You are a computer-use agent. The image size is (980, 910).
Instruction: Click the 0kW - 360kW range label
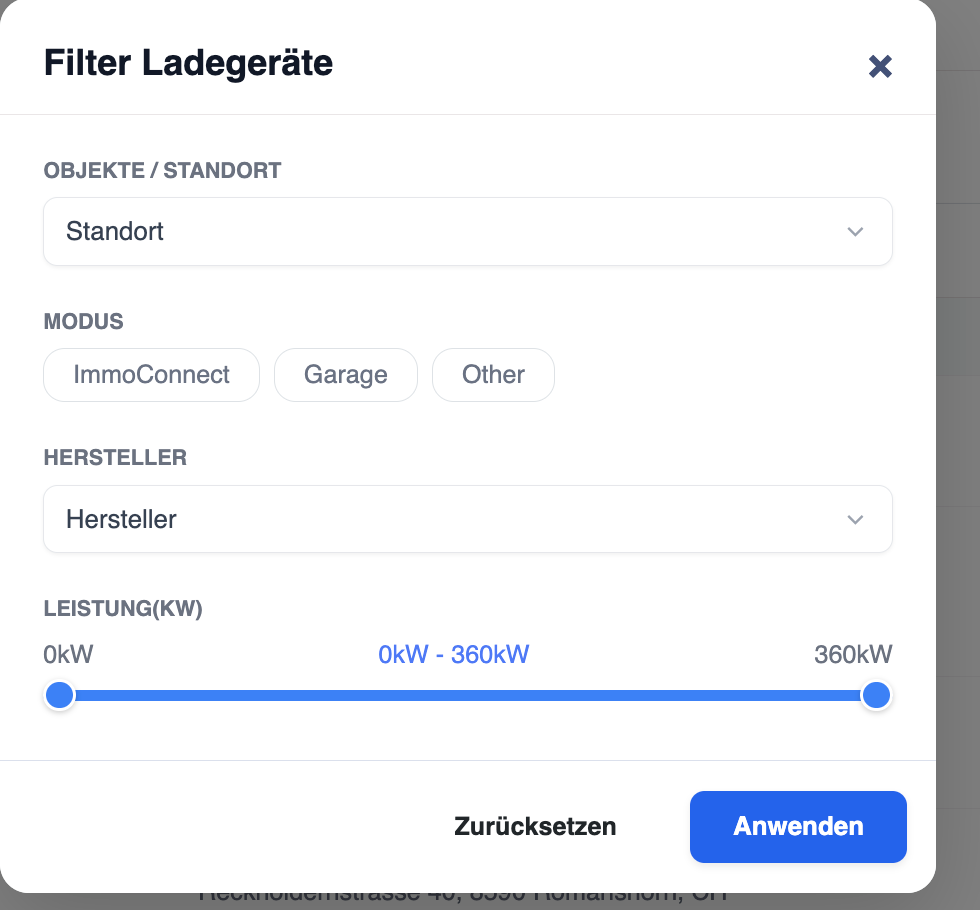[x=454, y=654]
